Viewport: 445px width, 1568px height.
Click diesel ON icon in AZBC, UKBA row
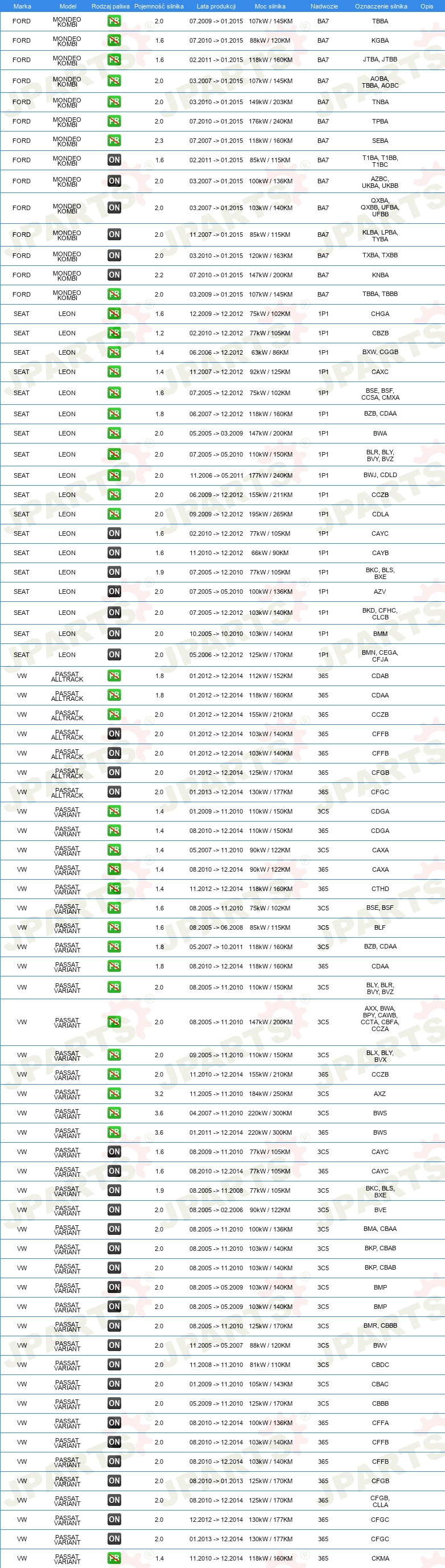click(114, 181)
